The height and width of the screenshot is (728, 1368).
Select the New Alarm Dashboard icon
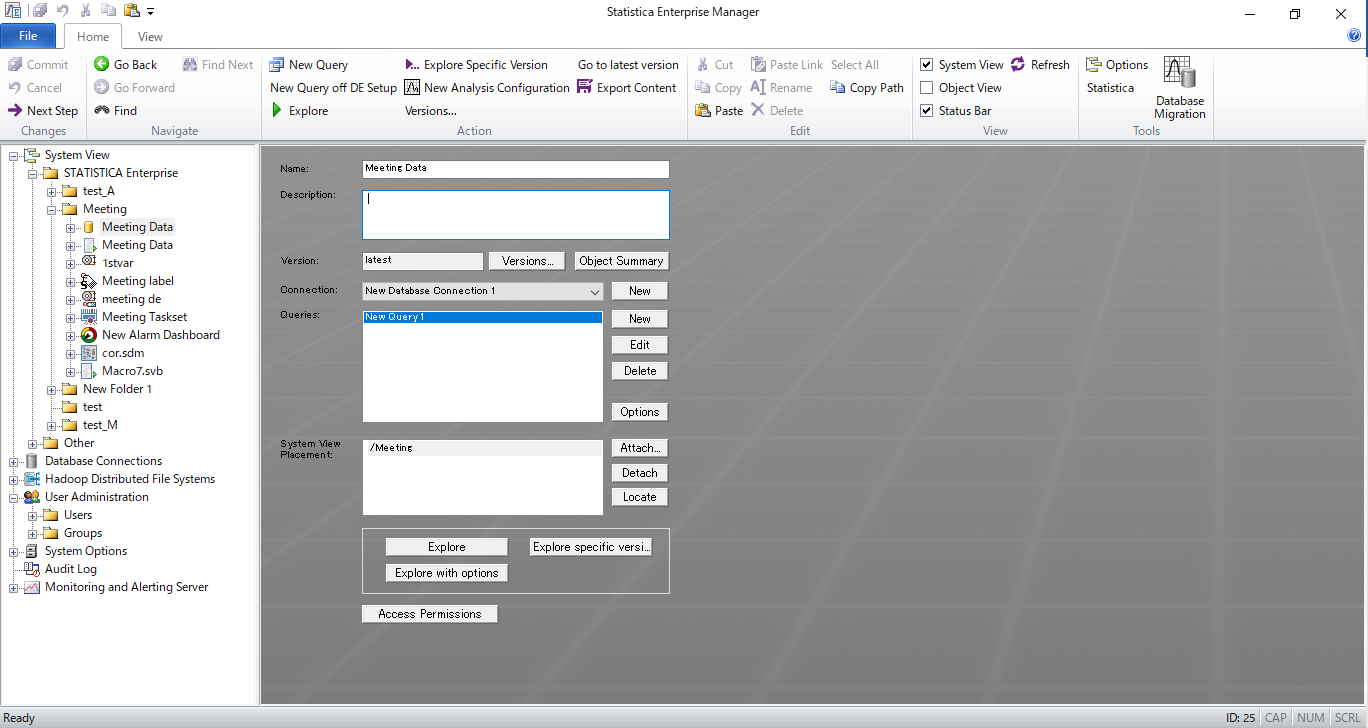pos(88,334)
